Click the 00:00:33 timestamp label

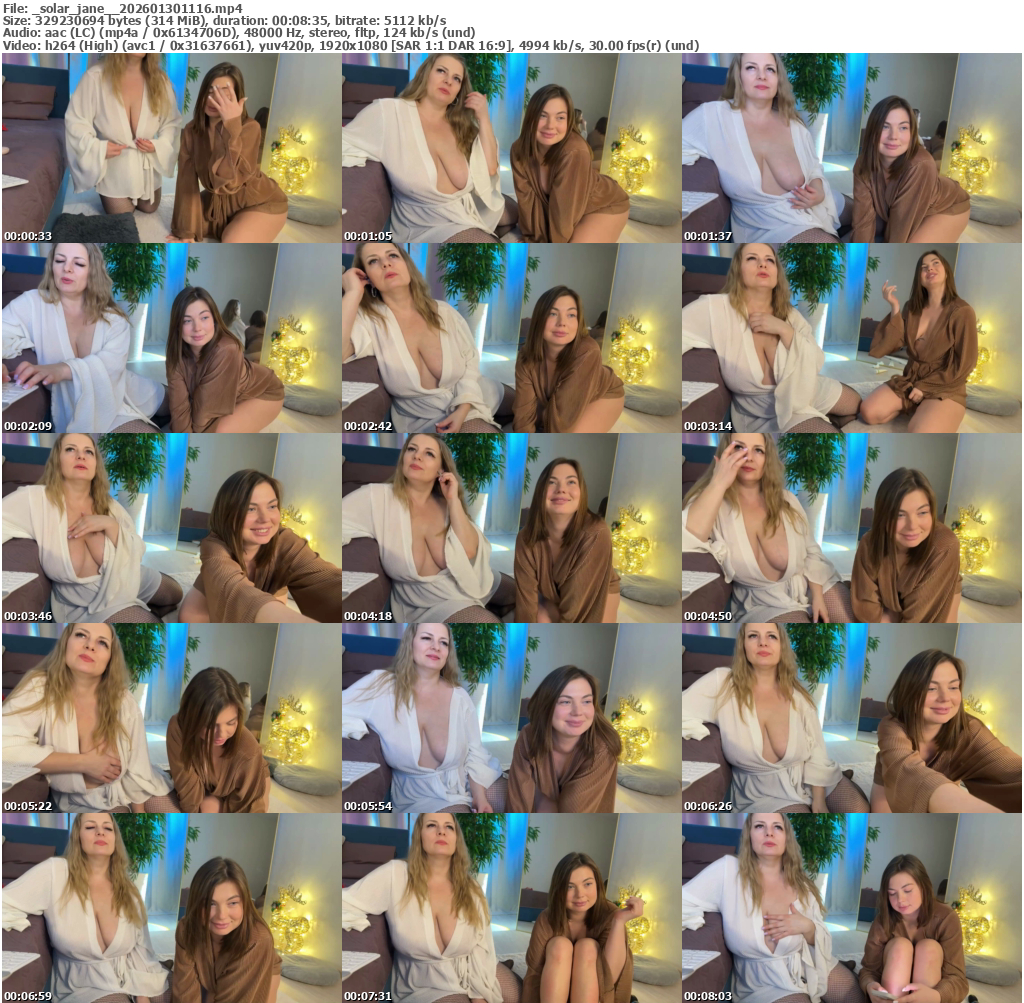28,236
